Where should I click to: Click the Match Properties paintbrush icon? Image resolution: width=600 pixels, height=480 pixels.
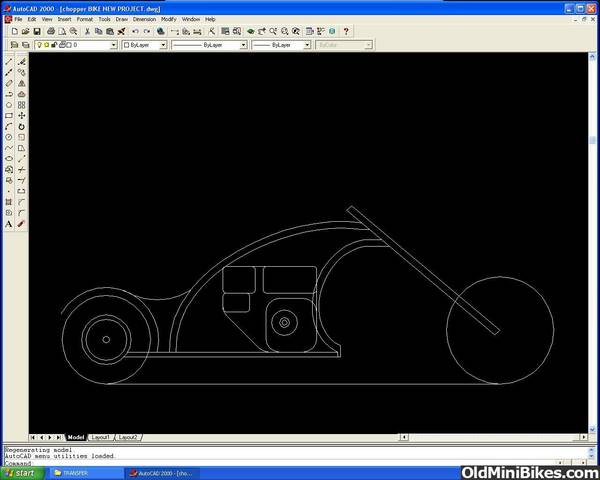pyautogui.click(x=121, y=31)
